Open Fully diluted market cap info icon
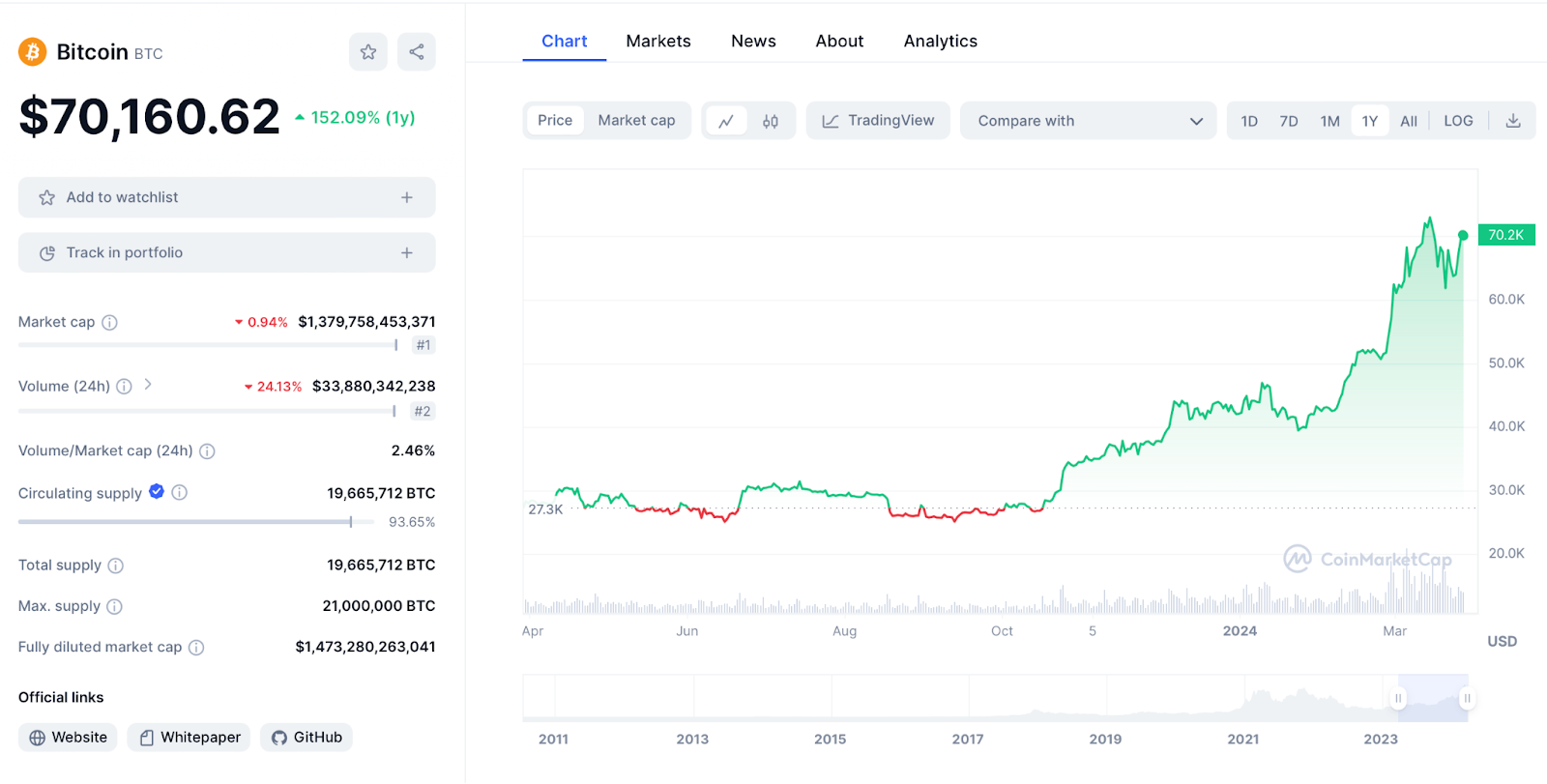The height and width of the screenshot is (784, 1547). click(196, 647)
